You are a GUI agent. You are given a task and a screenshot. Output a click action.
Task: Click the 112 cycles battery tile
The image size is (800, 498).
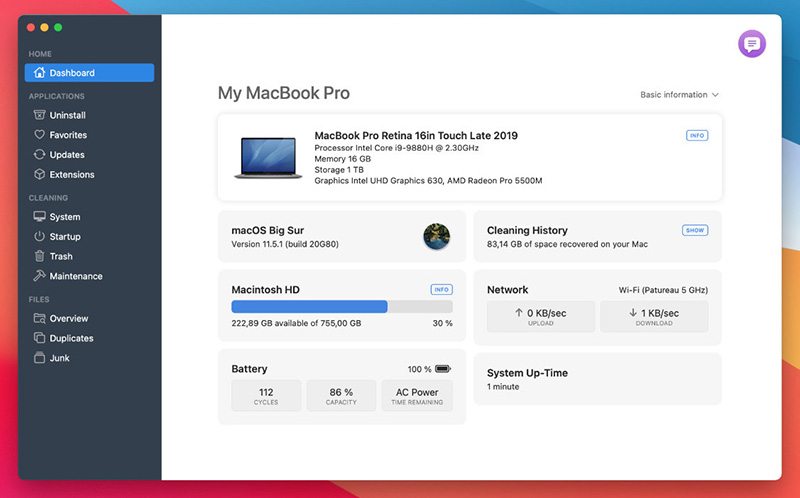tap(266, 395)
